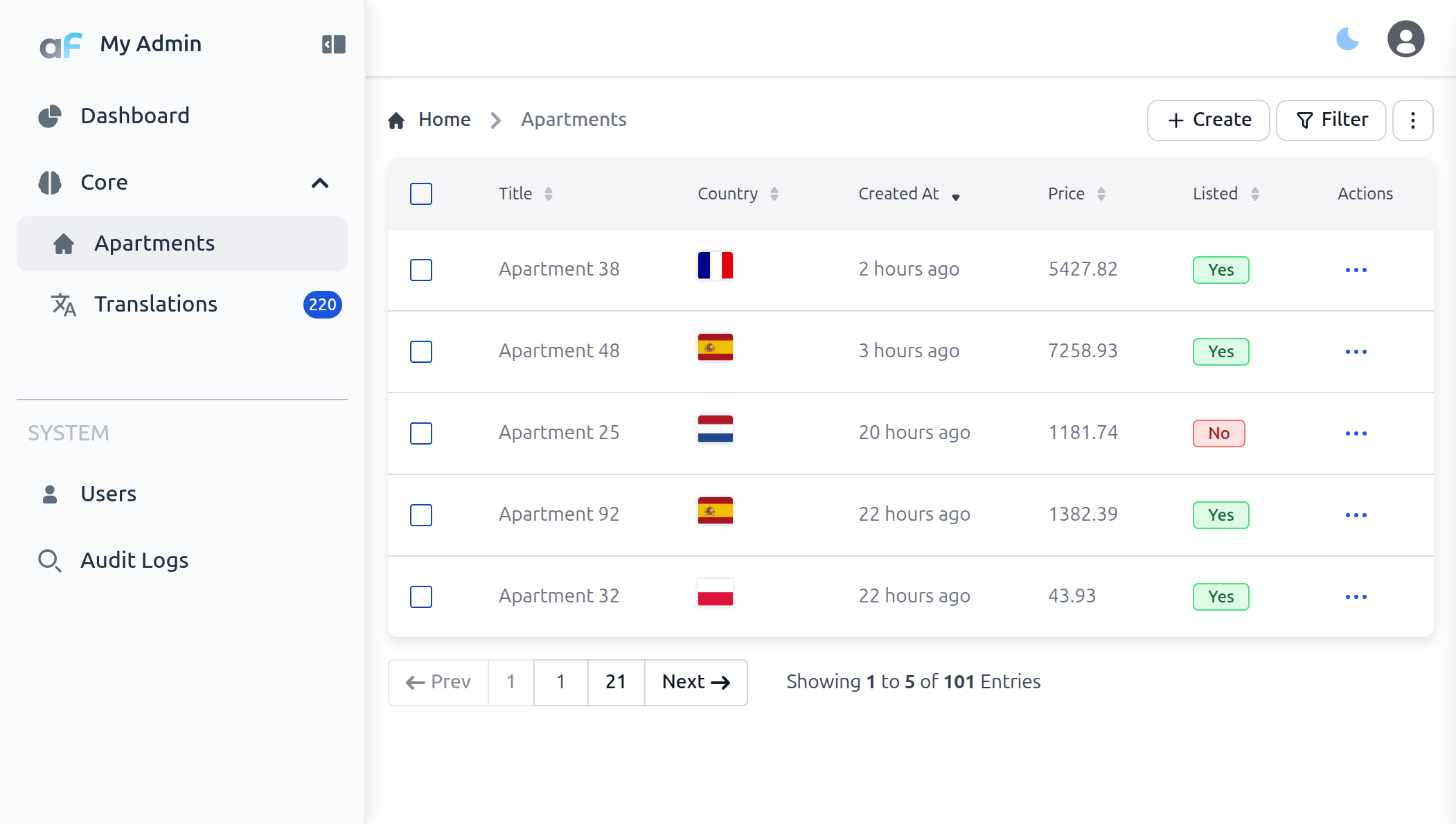Click the Audit Logs magnifier icon
Image resolution: width=1456 pixels, height=824 pixels.
coord(49,560)
